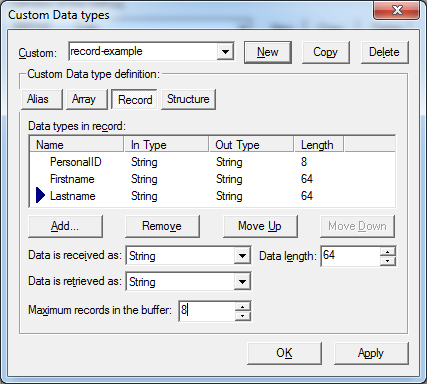
Task: Decrease Data length using down spinner
Action: coord(387,261)
